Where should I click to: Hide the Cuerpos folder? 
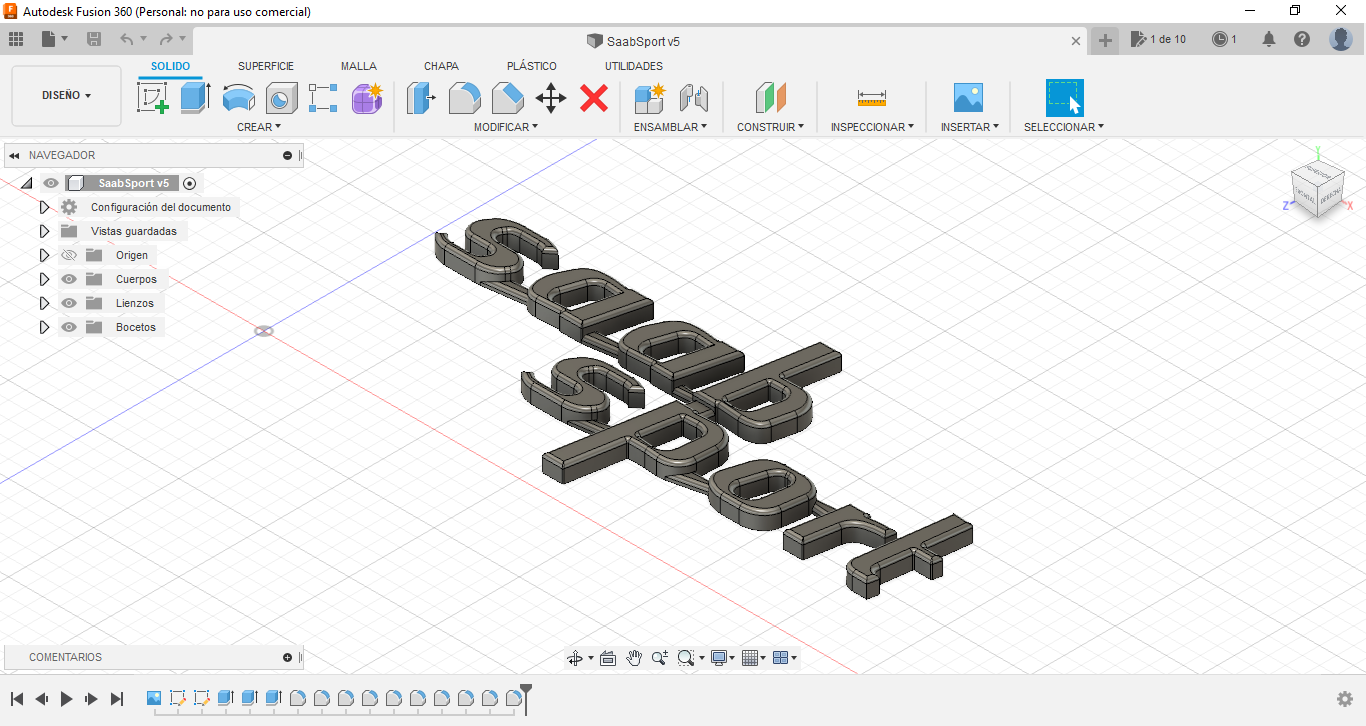point(69,279)
